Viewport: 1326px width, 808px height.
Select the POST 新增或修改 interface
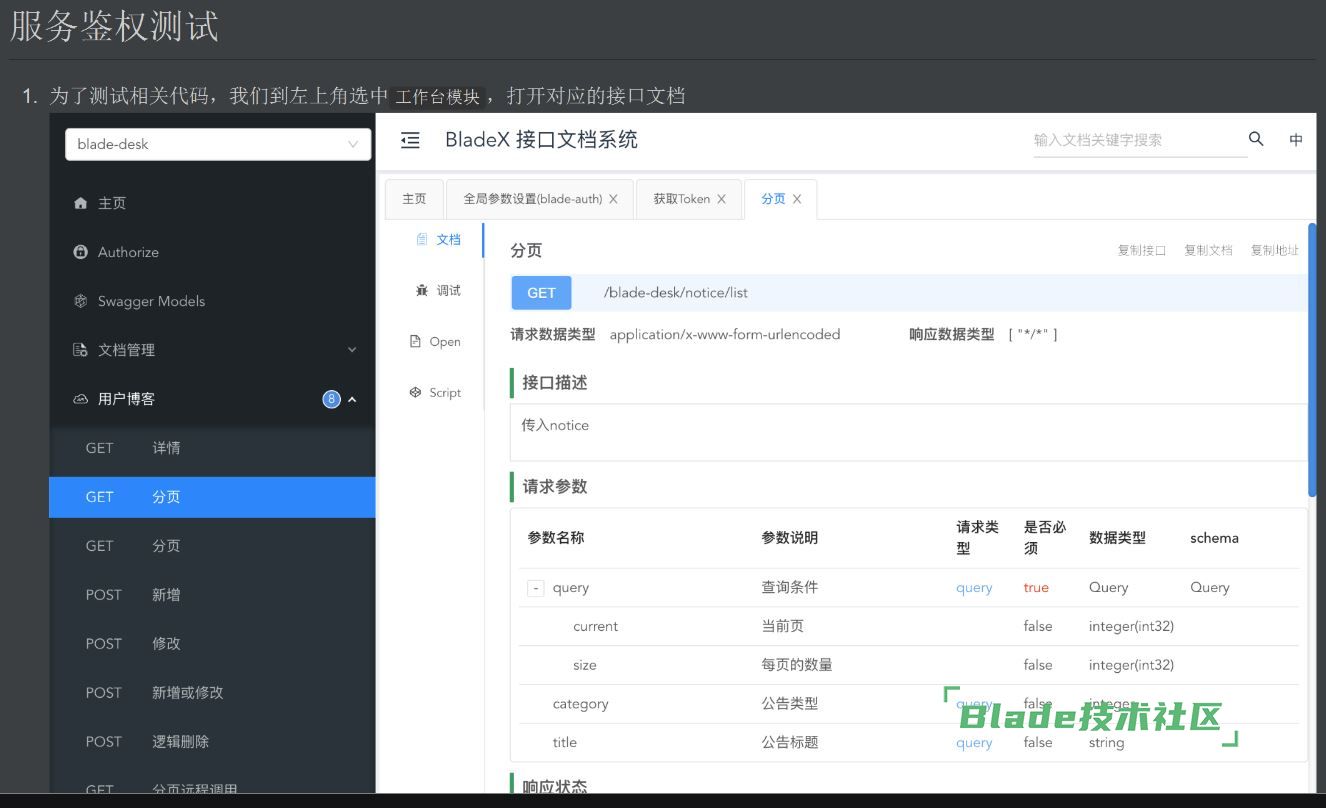pyautogui.click(x=212, y=693)
